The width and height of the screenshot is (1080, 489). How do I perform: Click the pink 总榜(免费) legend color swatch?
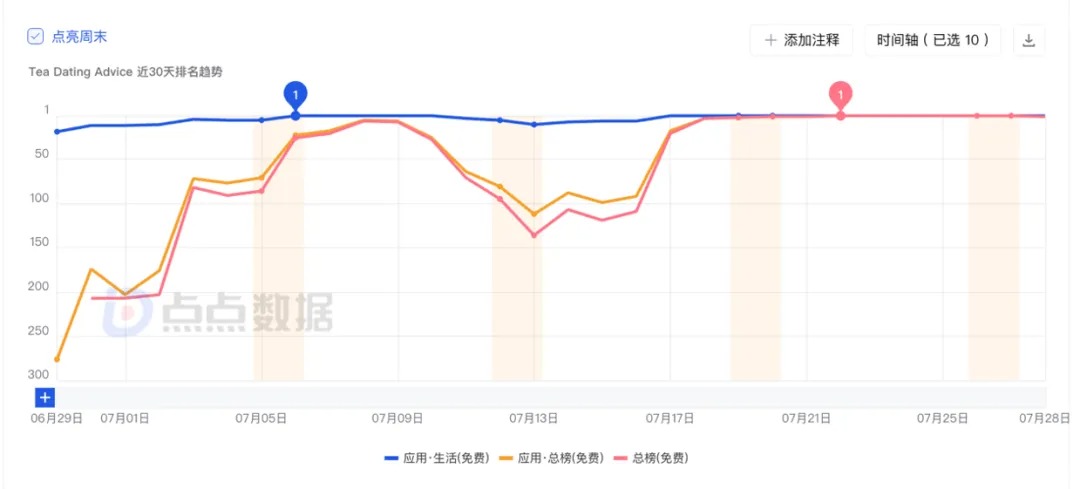(x=621, y=458)
